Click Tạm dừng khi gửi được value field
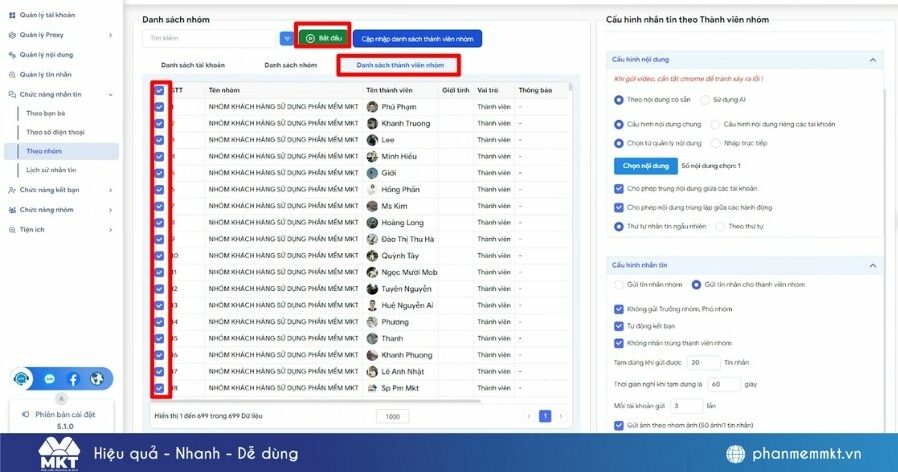Viewport: 898px width, 472px height. (x=703, y=363)
